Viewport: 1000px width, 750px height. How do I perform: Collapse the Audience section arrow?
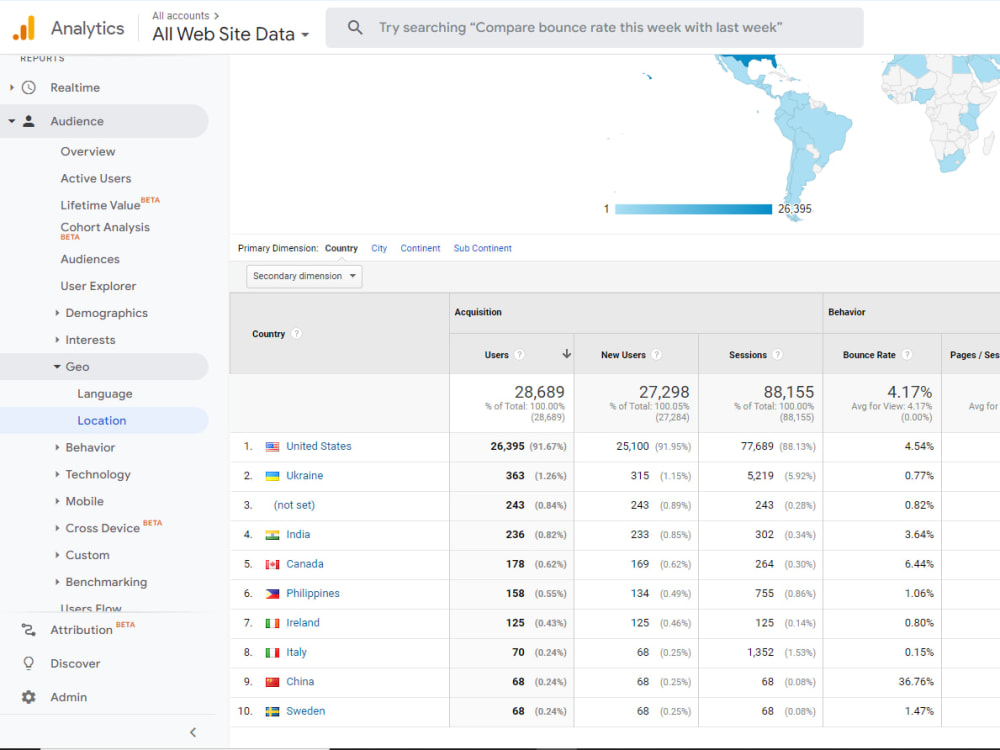(x=11, y=121)
